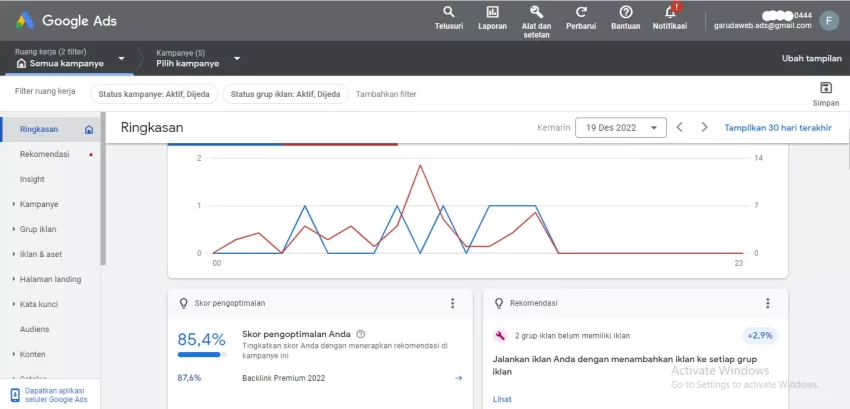This screenshot has width=850, height=409.
Task: Expand Kata kunci sidebar section
Action: point(14,304)
